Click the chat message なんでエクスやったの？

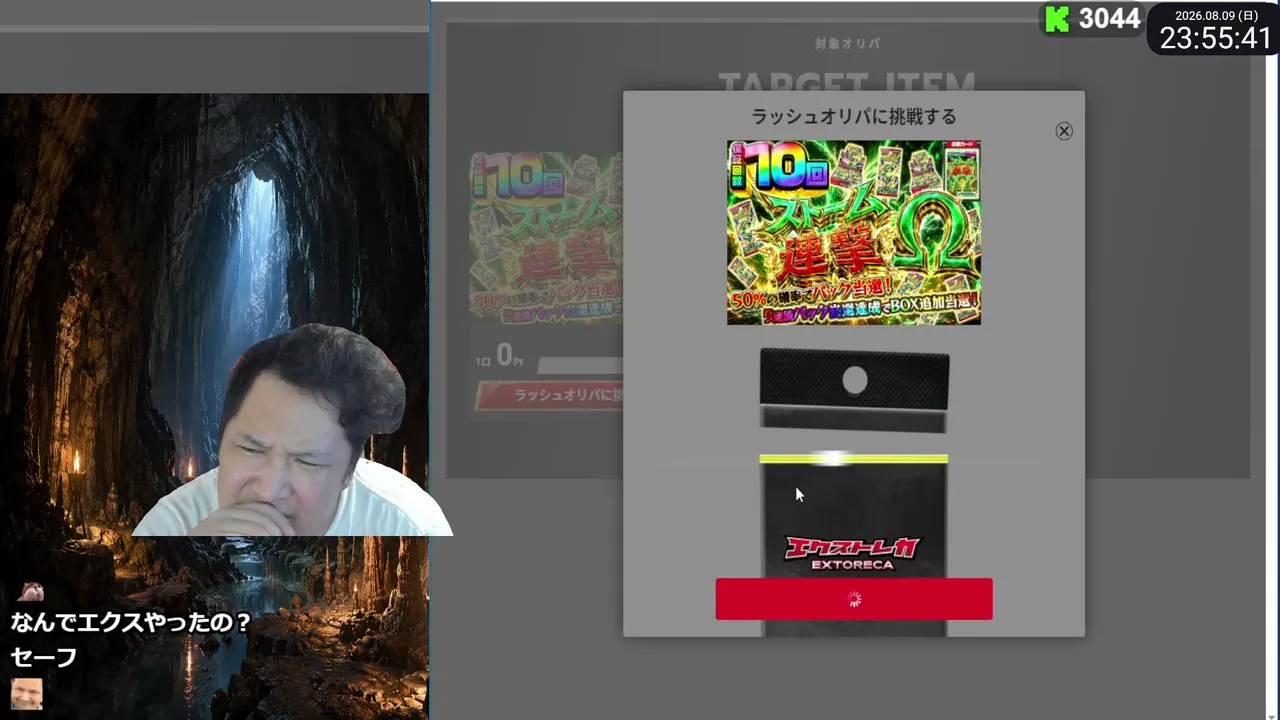pos(131,622)
